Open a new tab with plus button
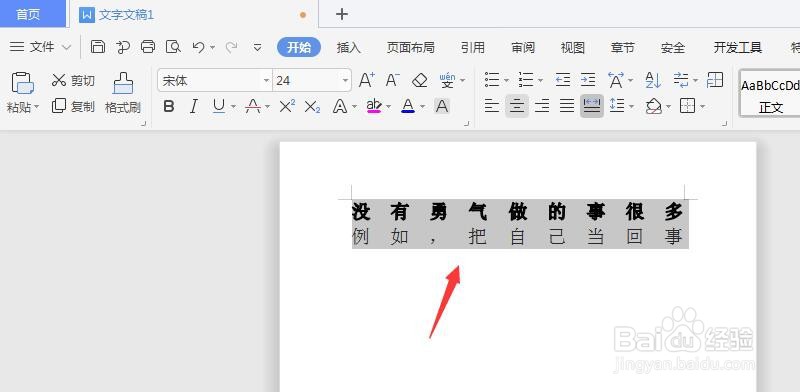 (342, 14)
